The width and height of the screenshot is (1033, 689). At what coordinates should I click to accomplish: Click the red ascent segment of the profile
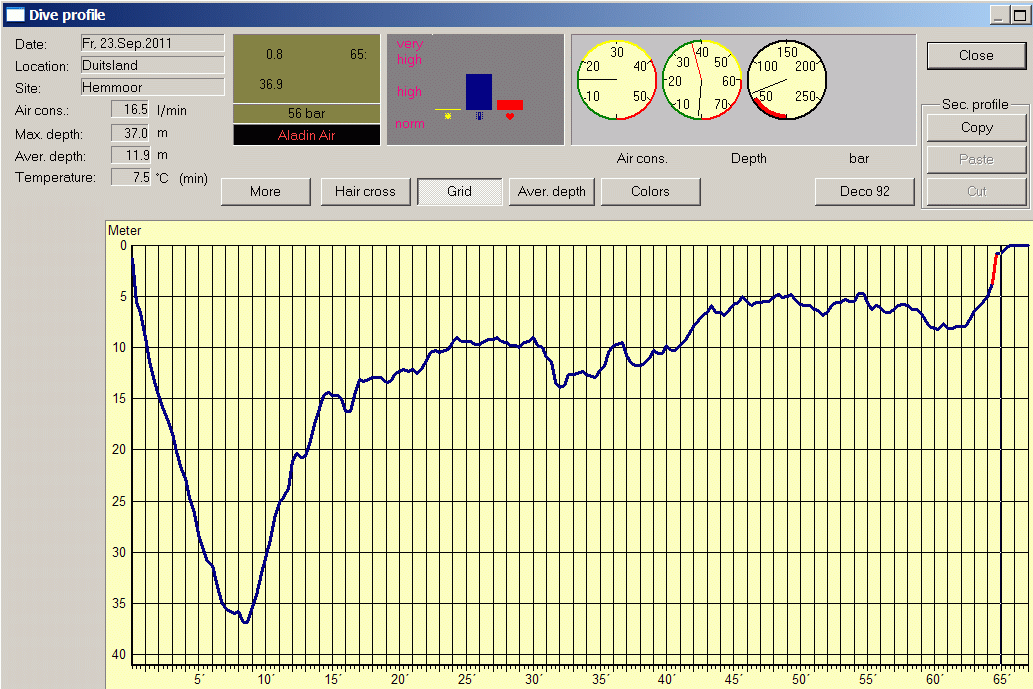pos(994,269)
